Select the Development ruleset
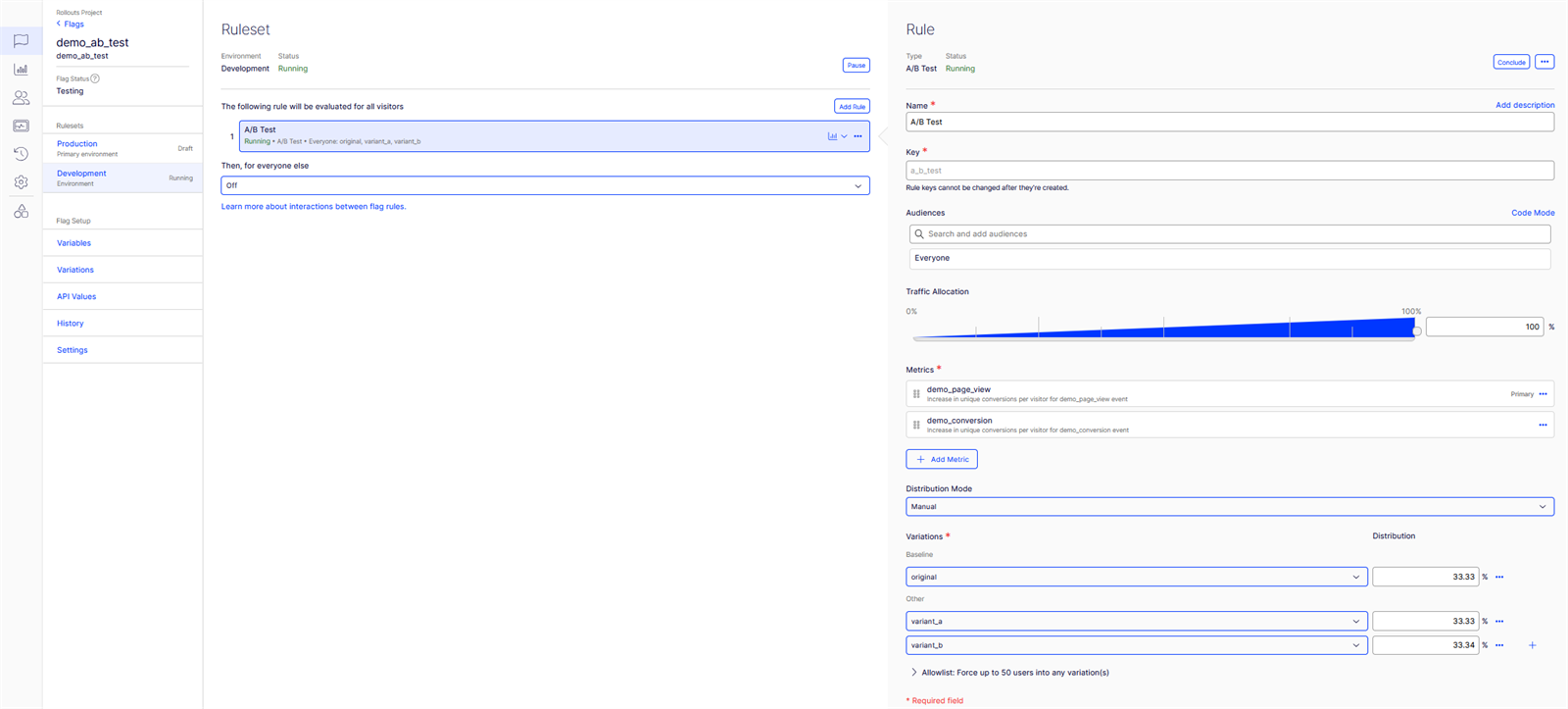This screenshot has width=1568, height=709. click(x=122, y=177)
